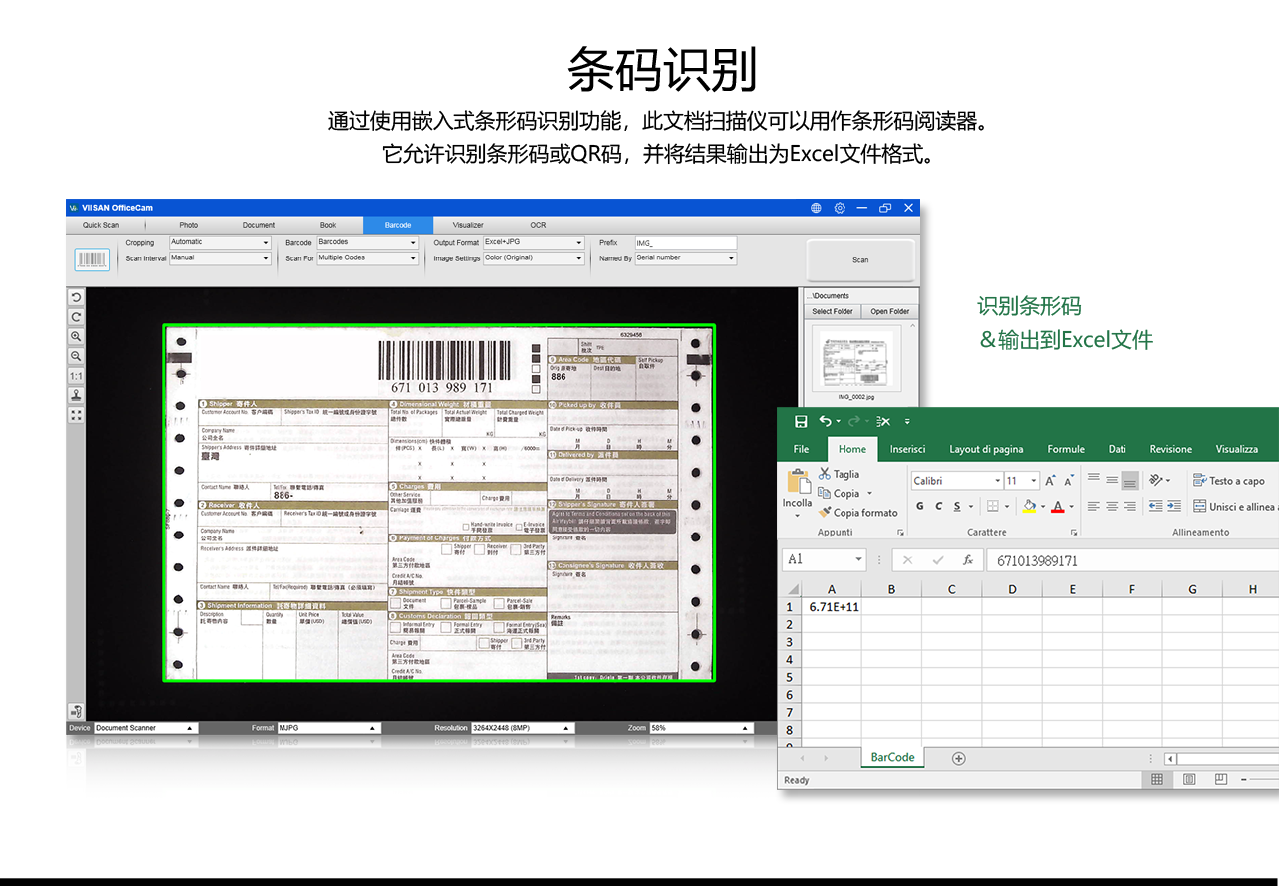Toggle Testo a capo text wrapping
This screenshot has height=886, width=1280.
[1228, 481]
